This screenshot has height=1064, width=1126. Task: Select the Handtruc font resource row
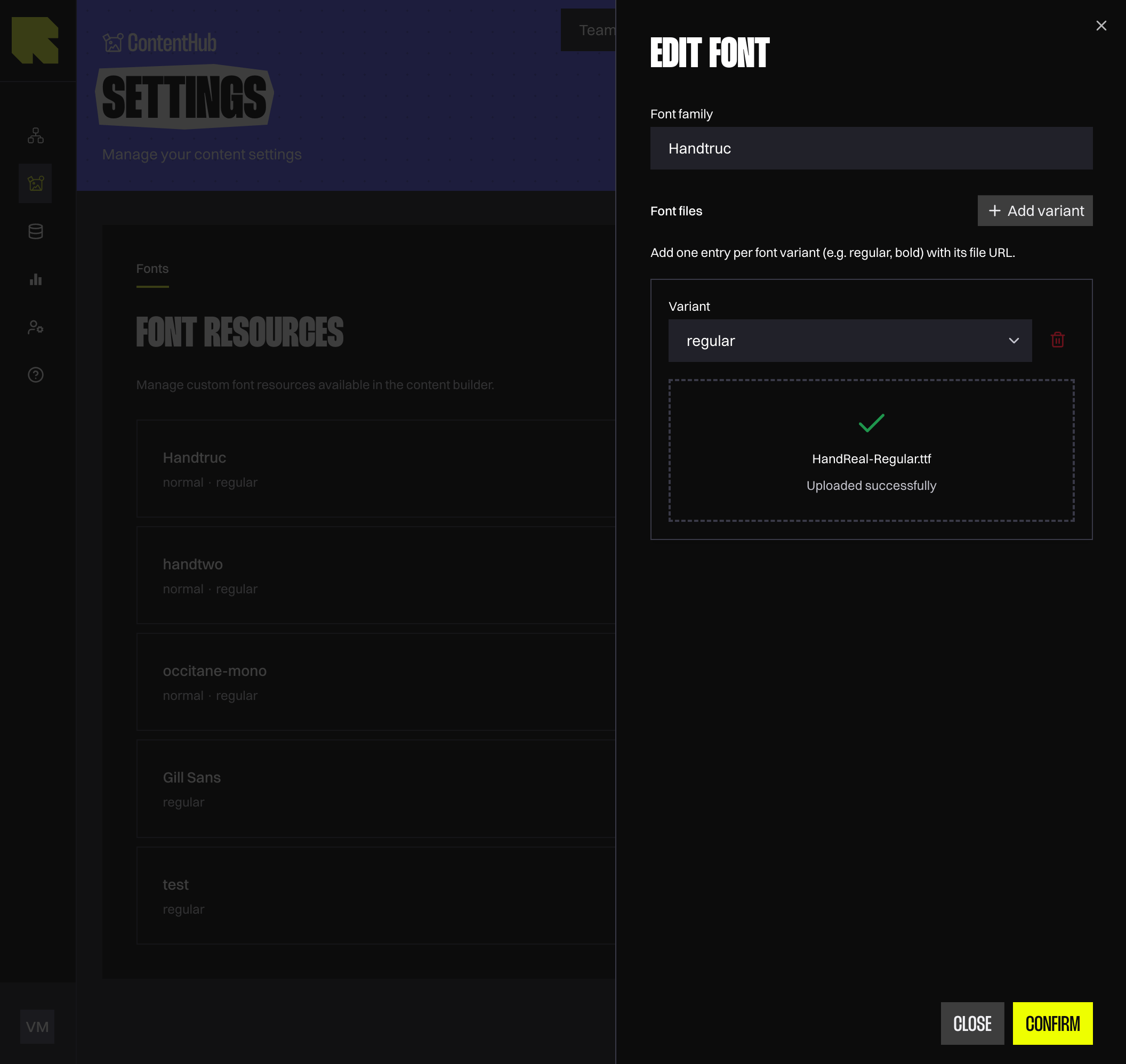tap(376, 469)
